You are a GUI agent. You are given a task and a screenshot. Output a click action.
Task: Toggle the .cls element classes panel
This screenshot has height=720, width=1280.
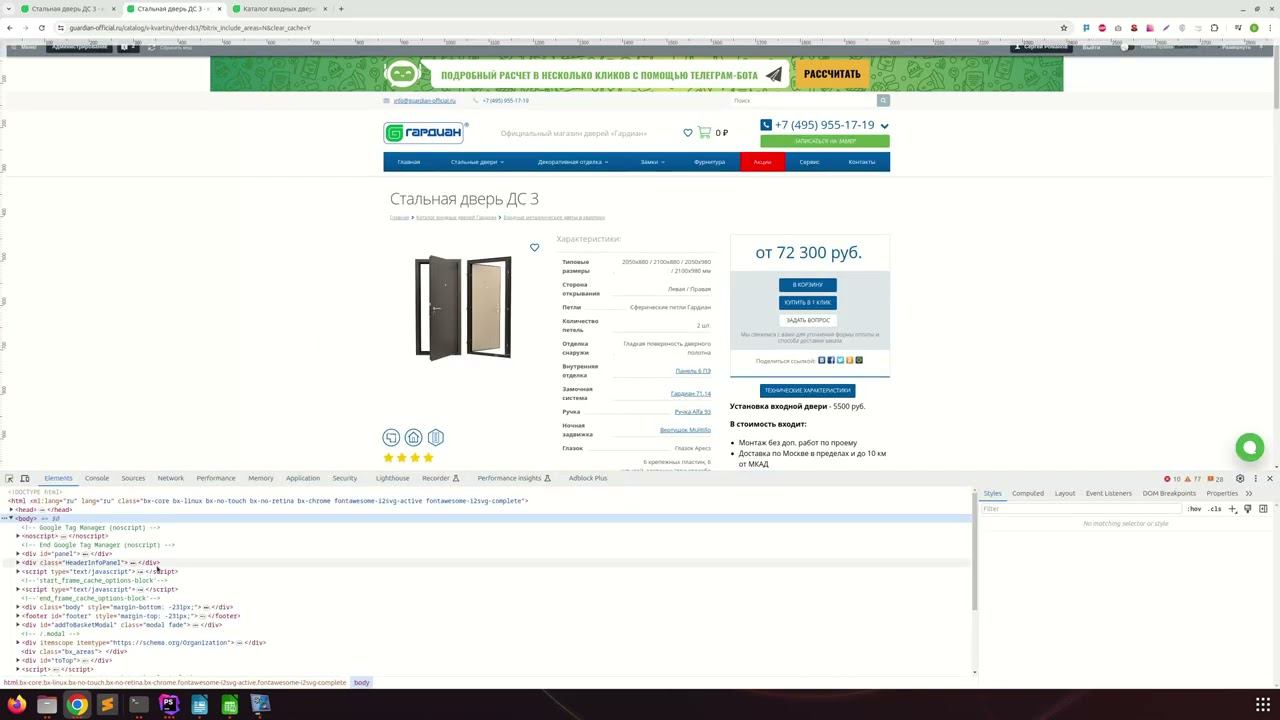[x=1214, y=509]
